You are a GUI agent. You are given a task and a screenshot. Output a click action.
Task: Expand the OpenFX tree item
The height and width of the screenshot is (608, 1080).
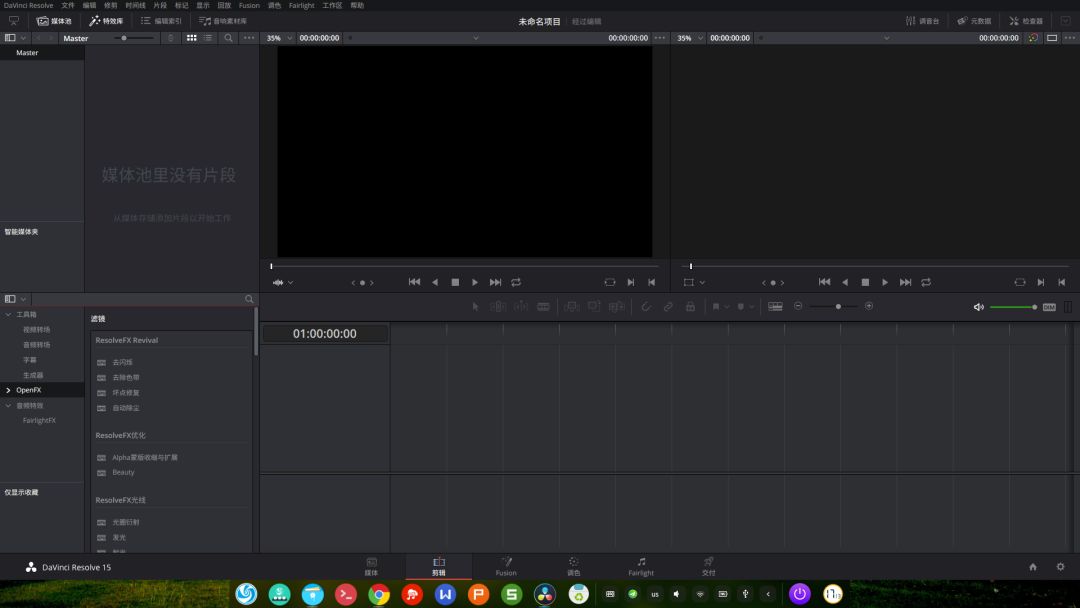point(9,390)
